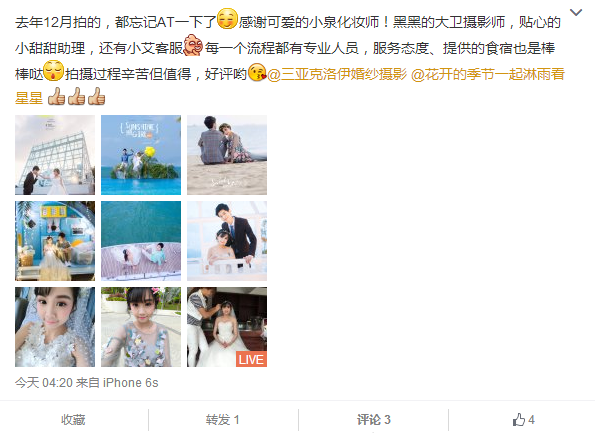595x433 pixels.
Task: Open the Sunshine Girl poster thumbnail
Action: [141, 155]
